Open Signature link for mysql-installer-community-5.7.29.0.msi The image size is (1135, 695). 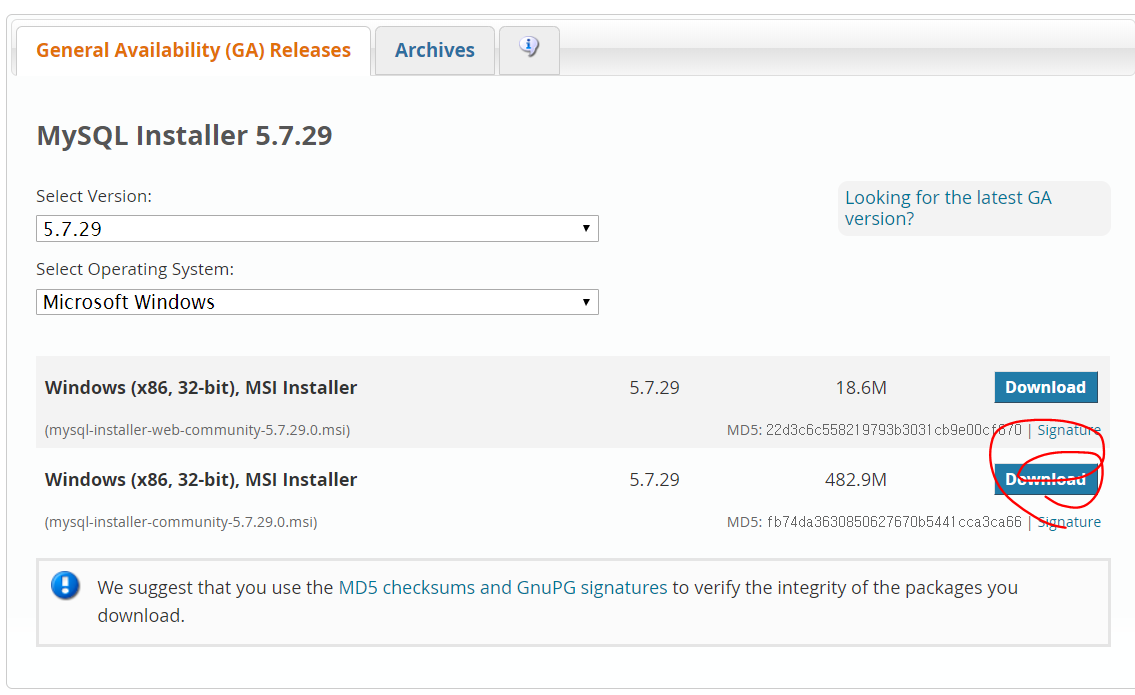1069,522
